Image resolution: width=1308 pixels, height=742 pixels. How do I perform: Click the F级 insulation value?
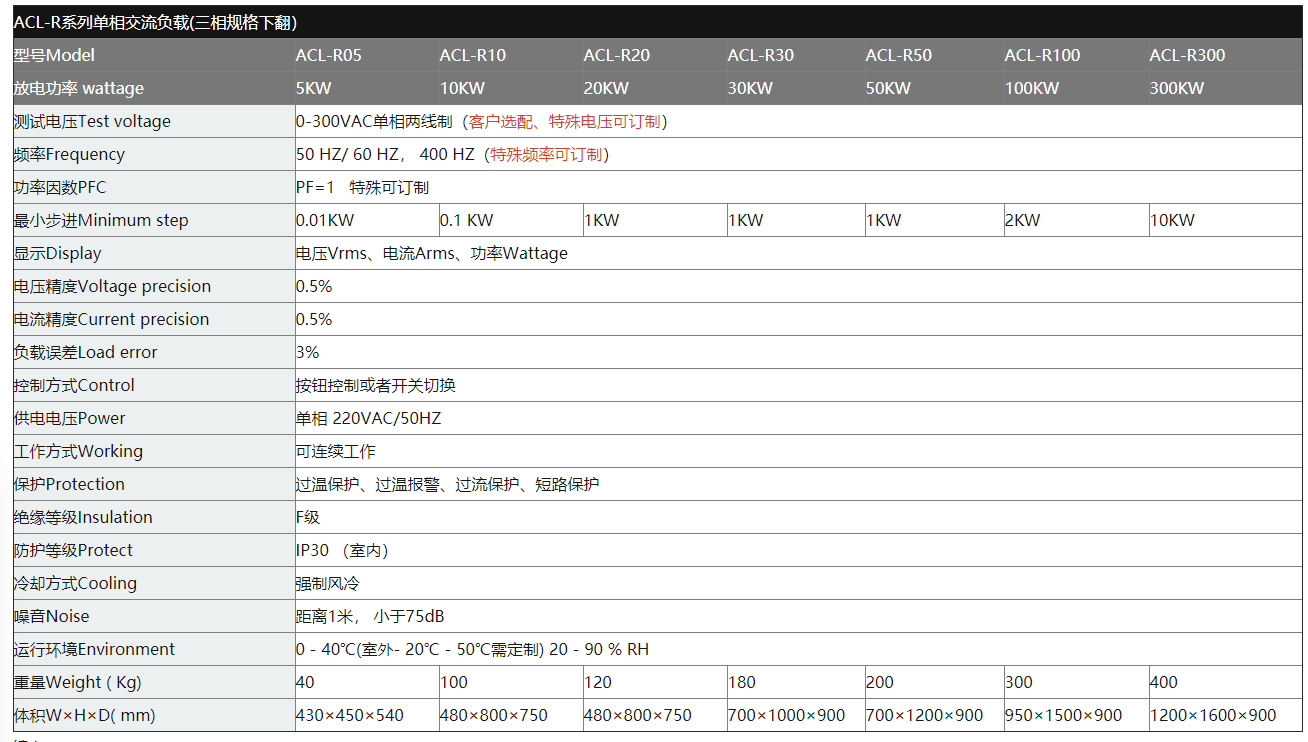(308, 517)
